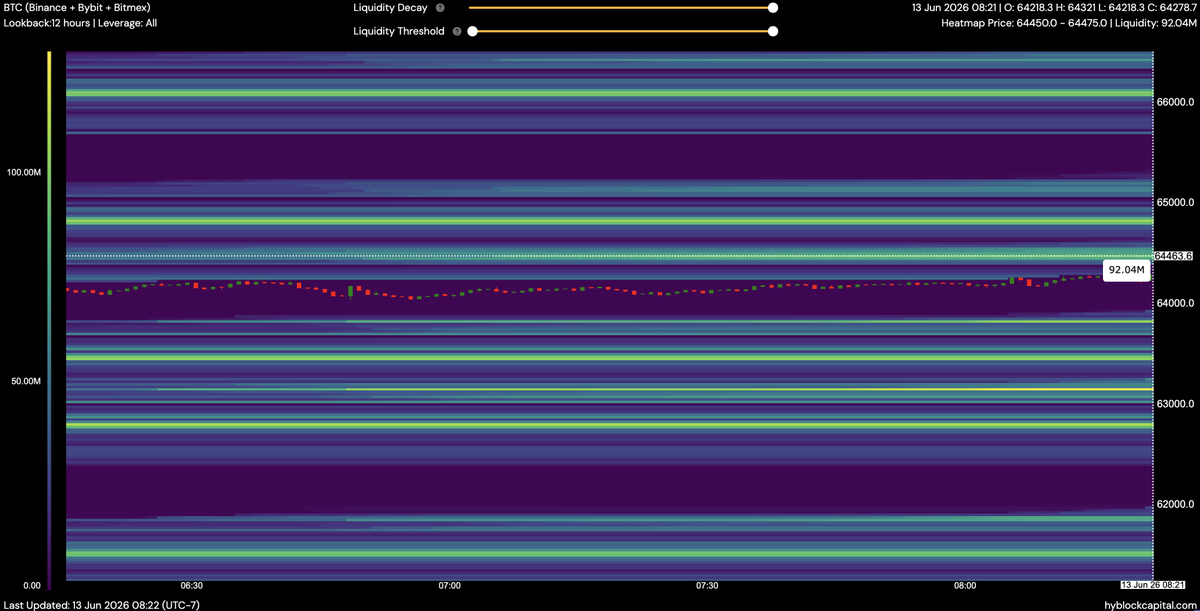Image resolution: width=1200 pixels, height=611 pixels.
Task: Click the 06:30 time axis label
Action: pyautogui.click(x=192, y=585)
